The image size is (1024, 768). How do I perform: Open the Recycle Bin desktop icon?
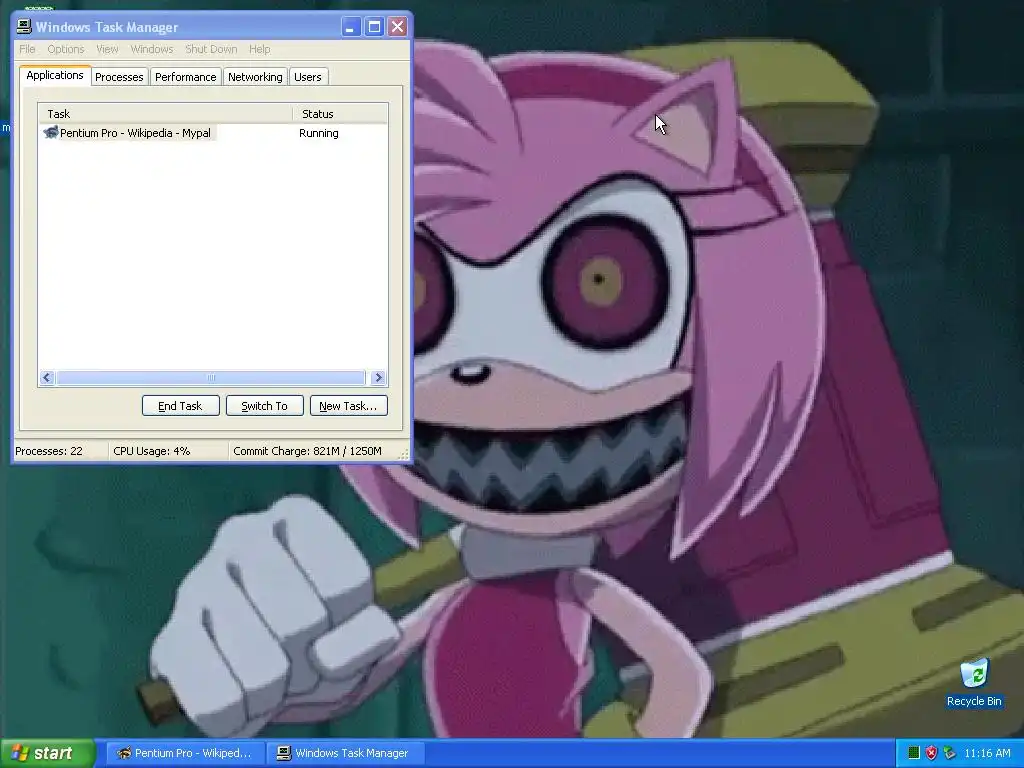tap(974, 683)
